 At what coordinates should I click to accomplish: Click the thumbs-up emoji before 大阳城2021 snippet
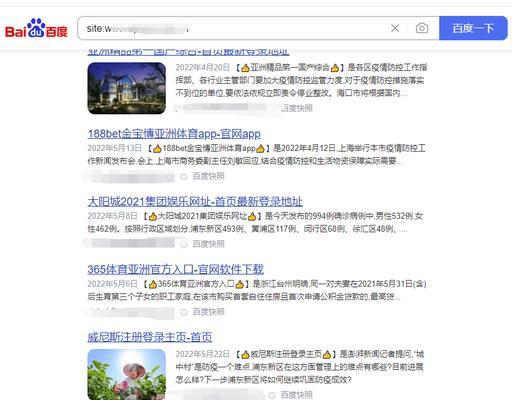[x=153, y=216]
